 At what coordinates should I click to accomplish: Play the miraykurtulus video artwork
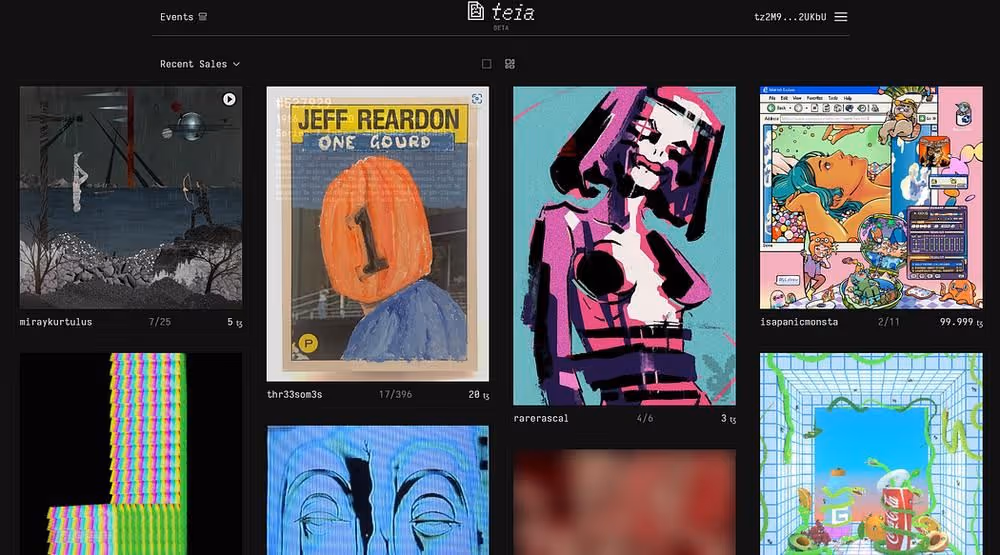[229, 100]
